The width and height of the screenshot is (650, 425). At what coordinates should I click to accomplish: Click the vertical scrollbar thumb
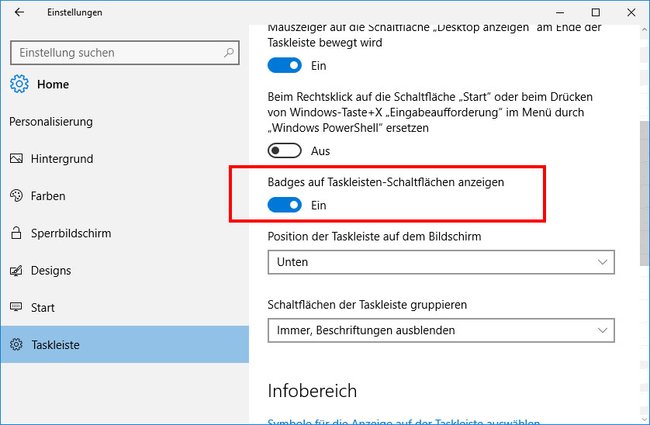tap(645, 194)
